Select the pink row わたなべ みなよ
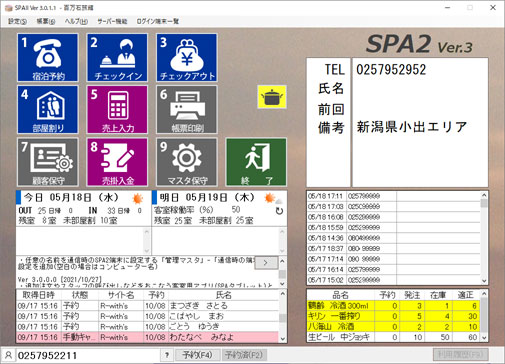 [x=147, y=337]
